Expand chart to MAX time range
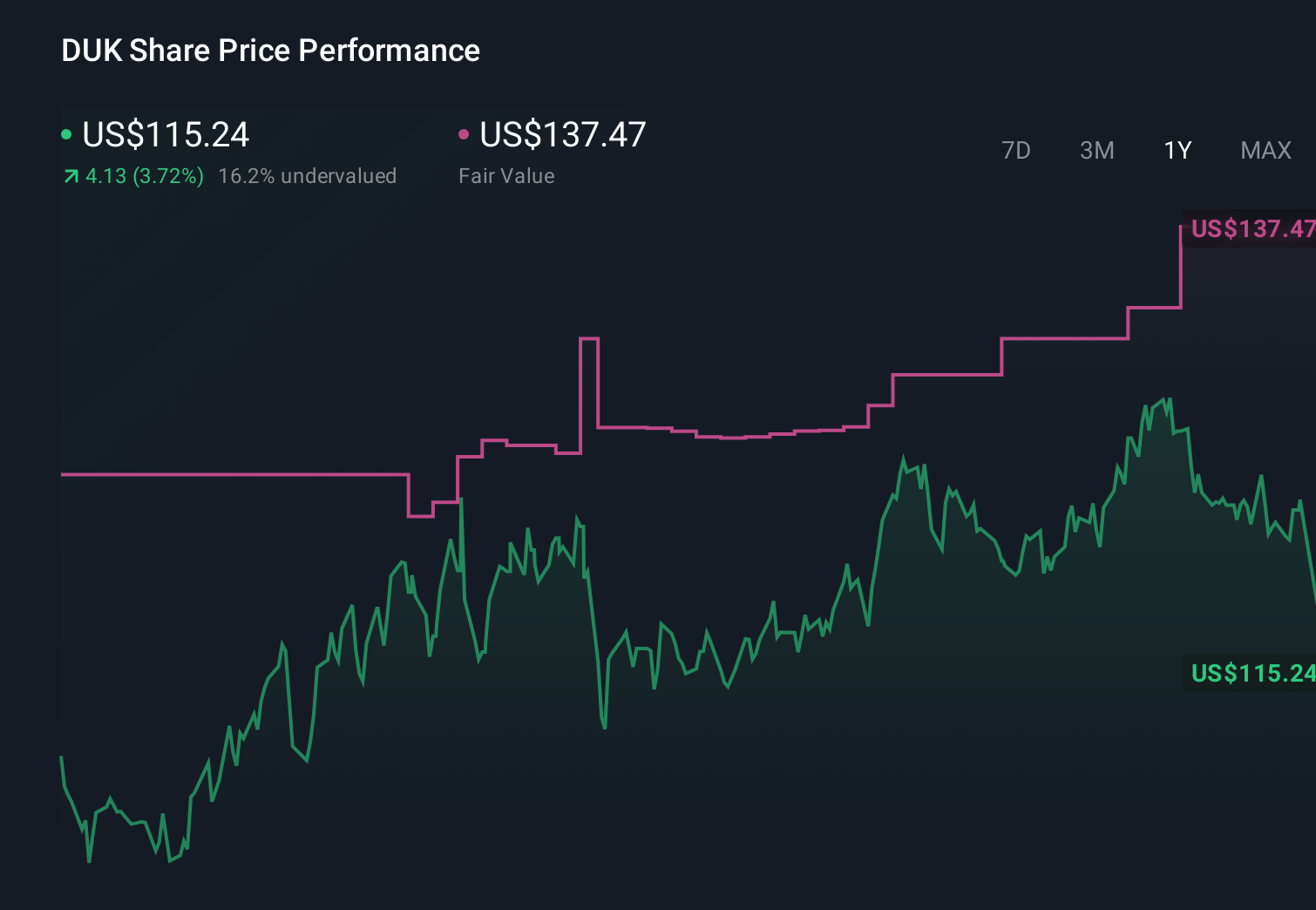Screen dimensions: 1316x910 (1265, 150)
